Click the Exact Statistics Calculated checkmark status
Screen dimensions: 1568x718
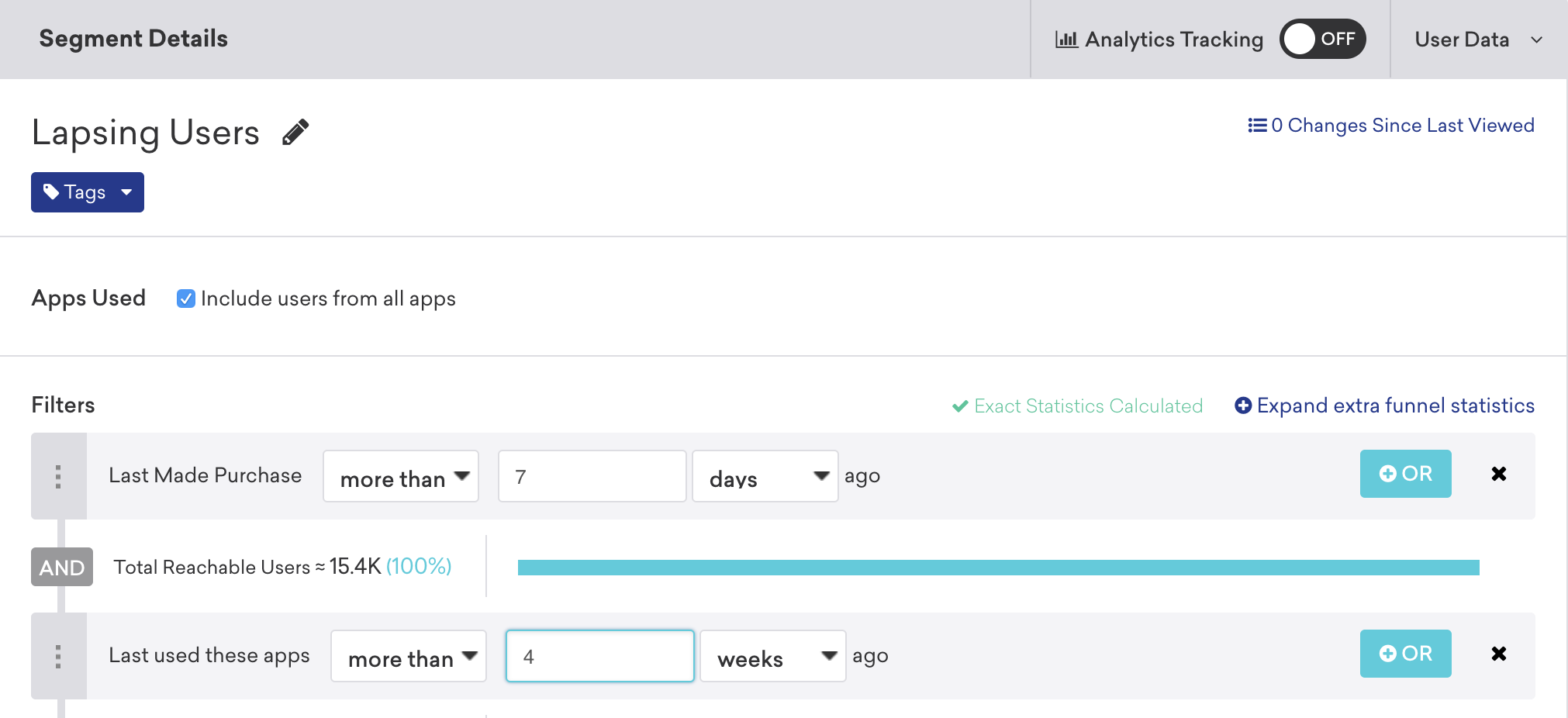coord(1077,406)
